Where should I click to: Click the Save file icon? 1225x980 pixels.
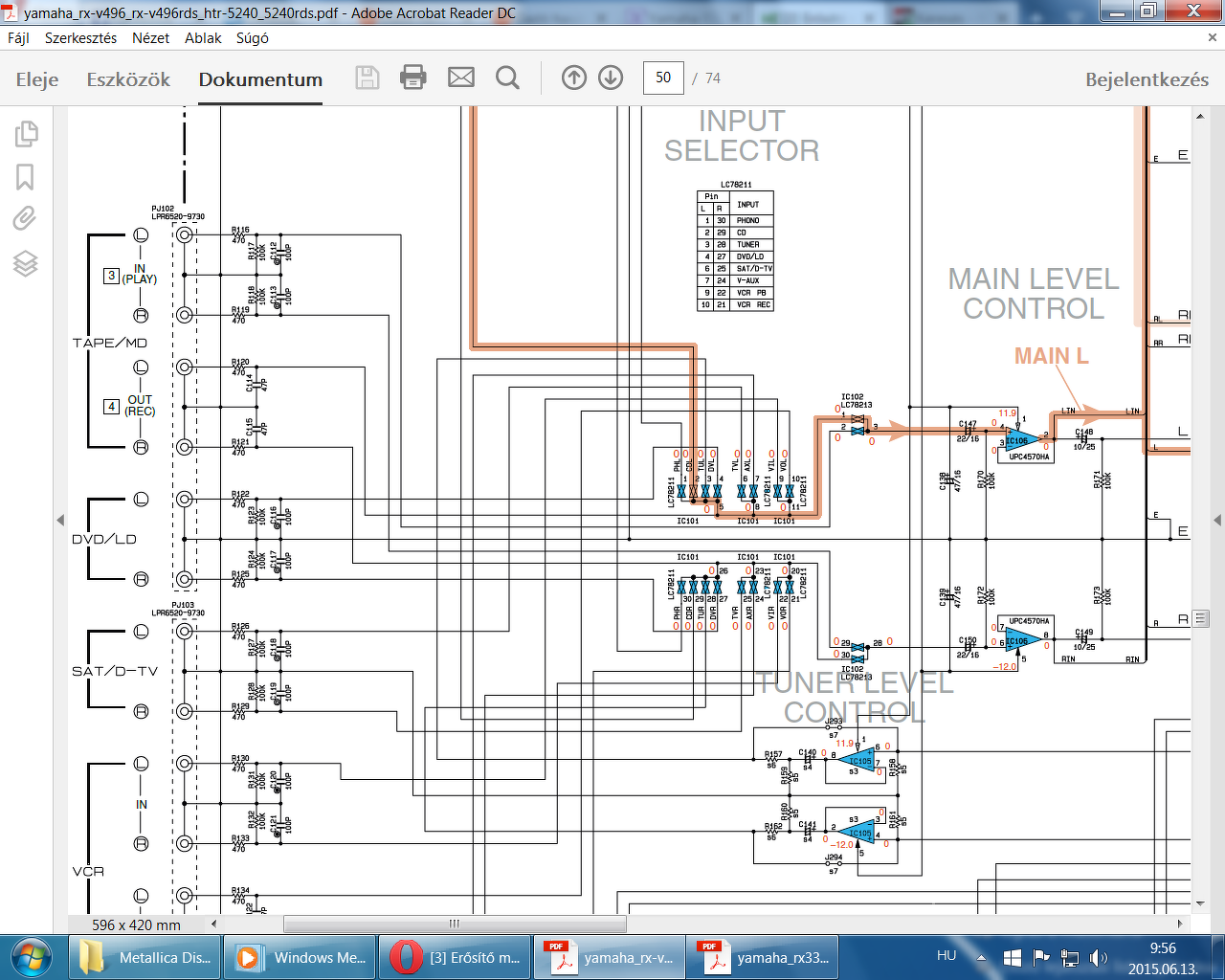point(367,78)
